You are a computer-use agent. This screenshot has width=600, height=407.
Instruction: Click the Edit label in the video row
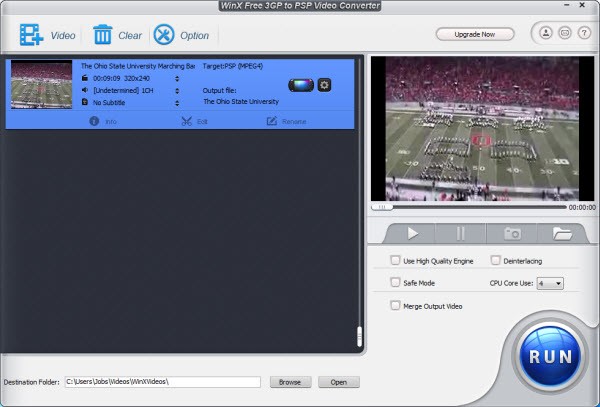tap(202, 122)
